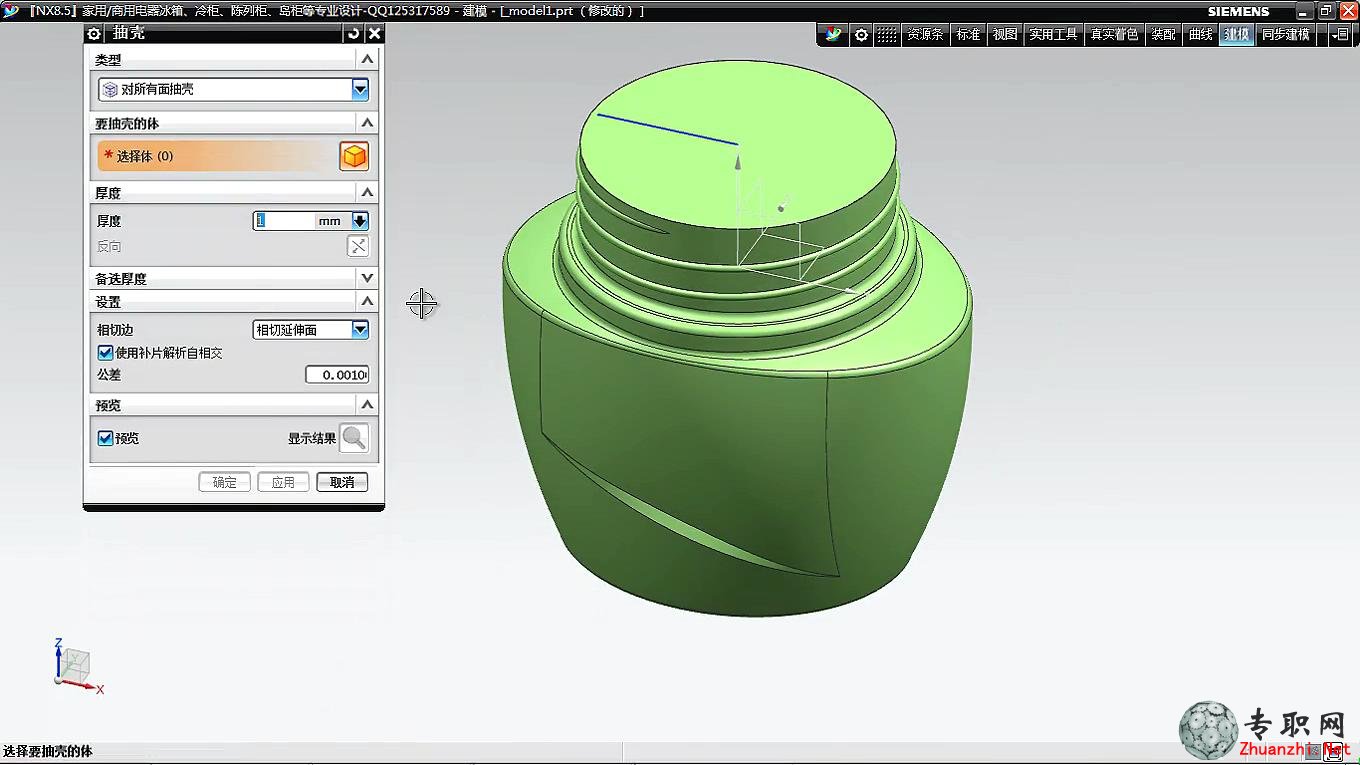Click the 公差 label

pos(108,374)
